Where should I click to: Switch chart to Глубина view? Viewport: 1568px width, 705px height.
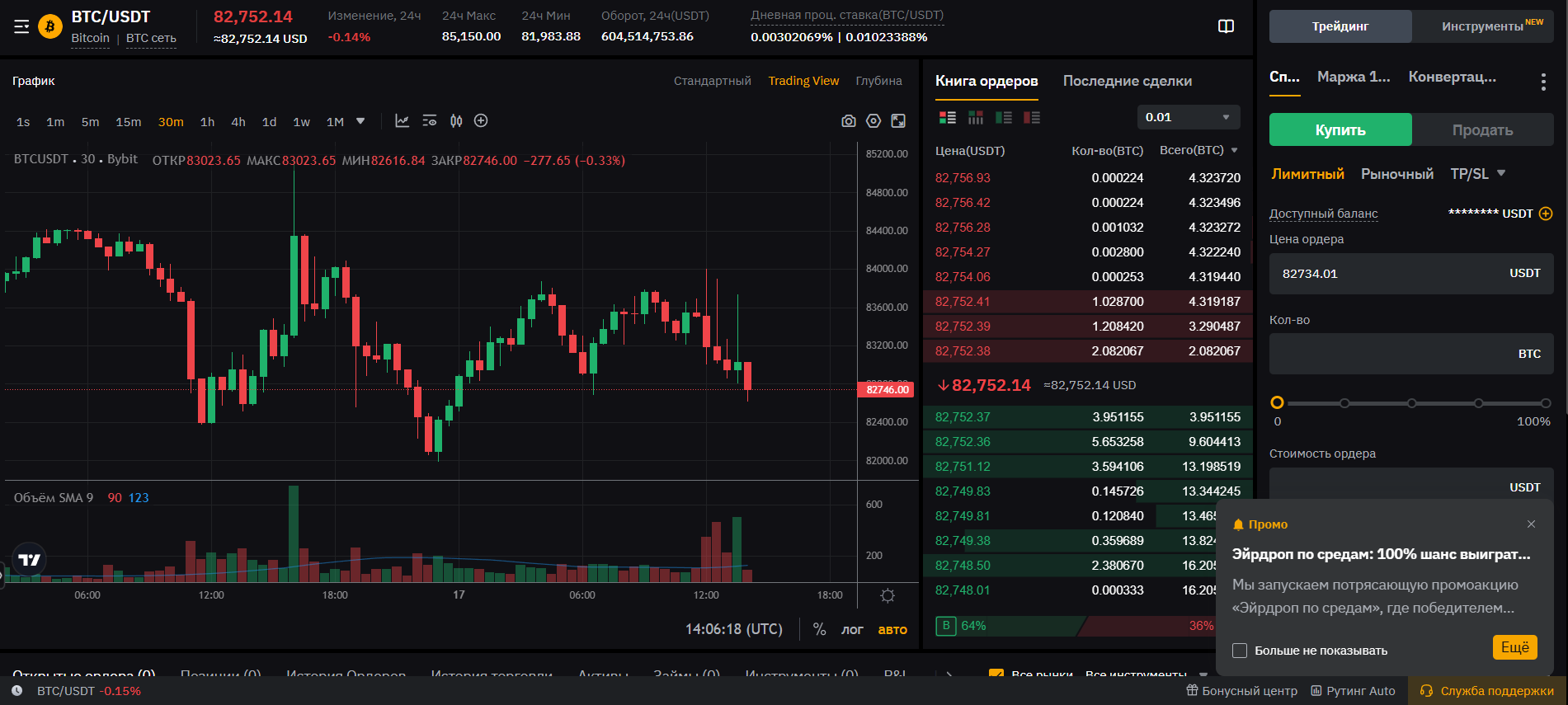[x=878, y=81]
